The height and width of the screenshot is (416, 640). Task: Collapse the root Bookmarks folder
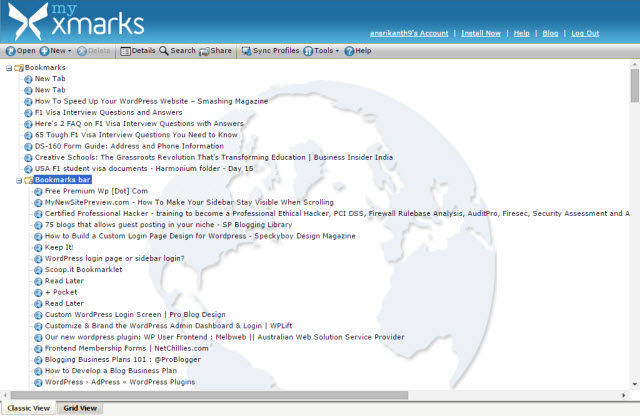[9, 68]
